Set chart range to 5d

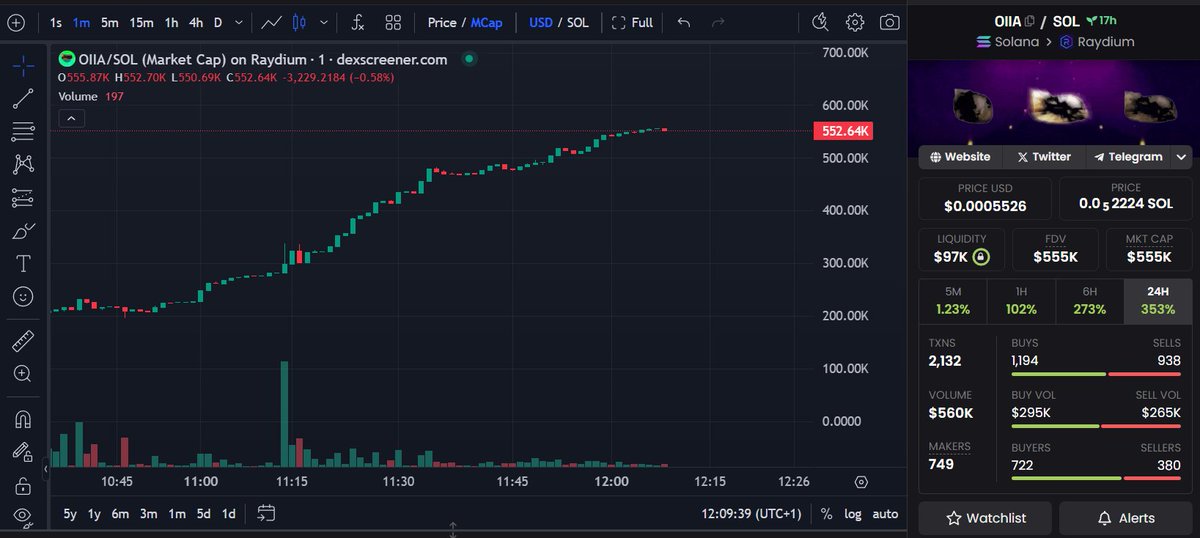(203, 514)
